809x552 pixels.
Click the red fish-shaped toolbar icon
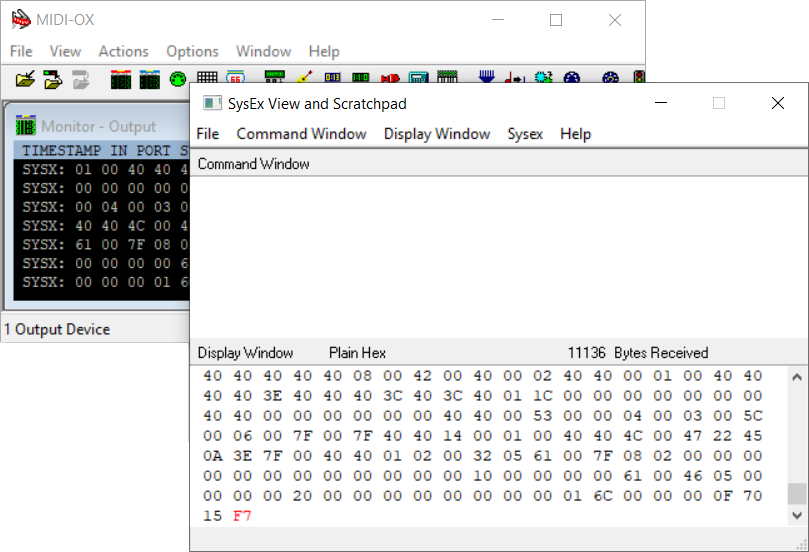click(390, 78)
